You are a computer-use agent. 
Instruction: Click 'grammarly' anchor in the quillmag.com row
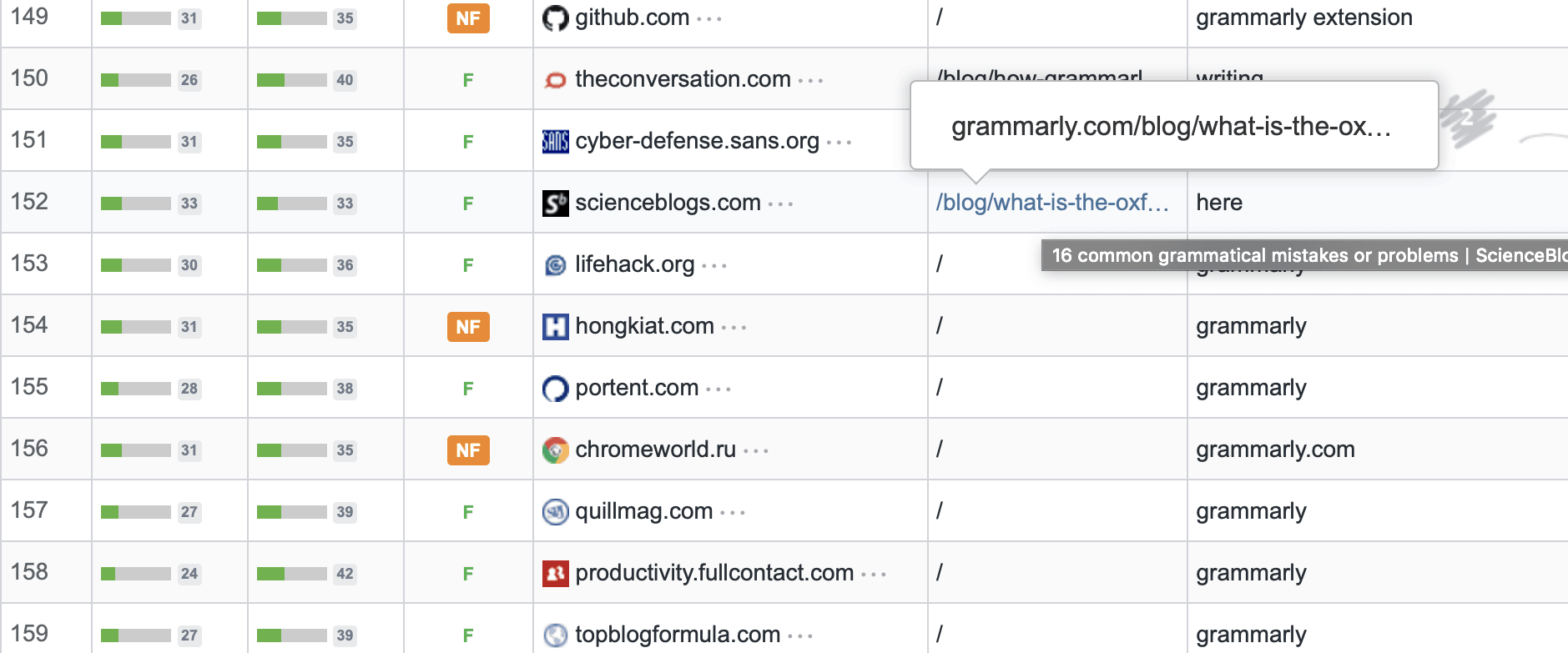click(1251, 511)
